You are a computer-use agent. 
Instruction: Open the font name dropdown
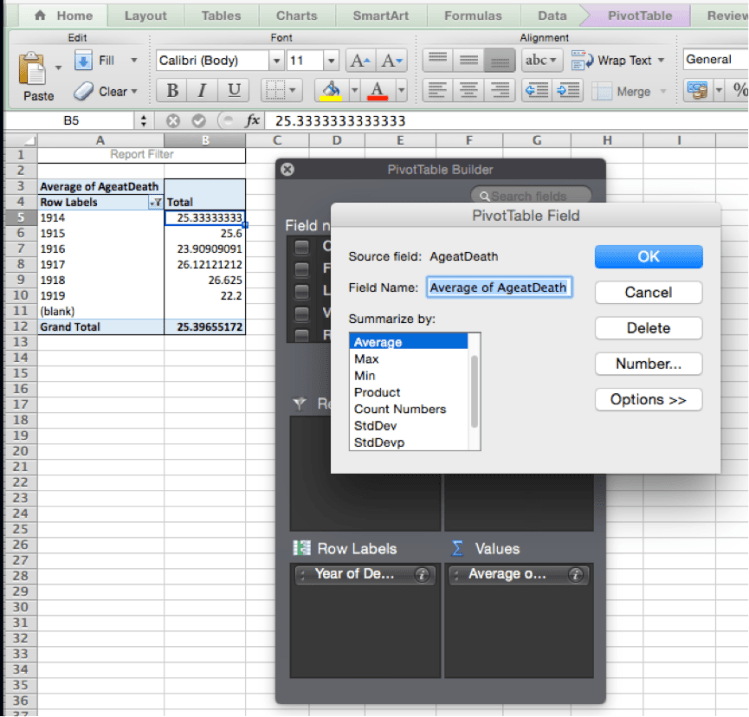[276, 61]
